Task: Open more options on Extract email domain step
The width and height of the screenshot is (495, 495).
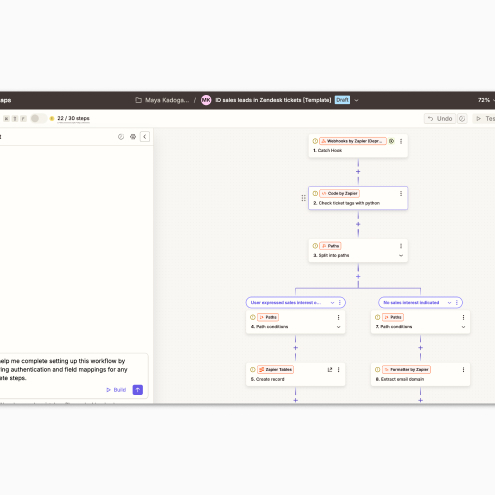Action: click(x=463, y=370)
